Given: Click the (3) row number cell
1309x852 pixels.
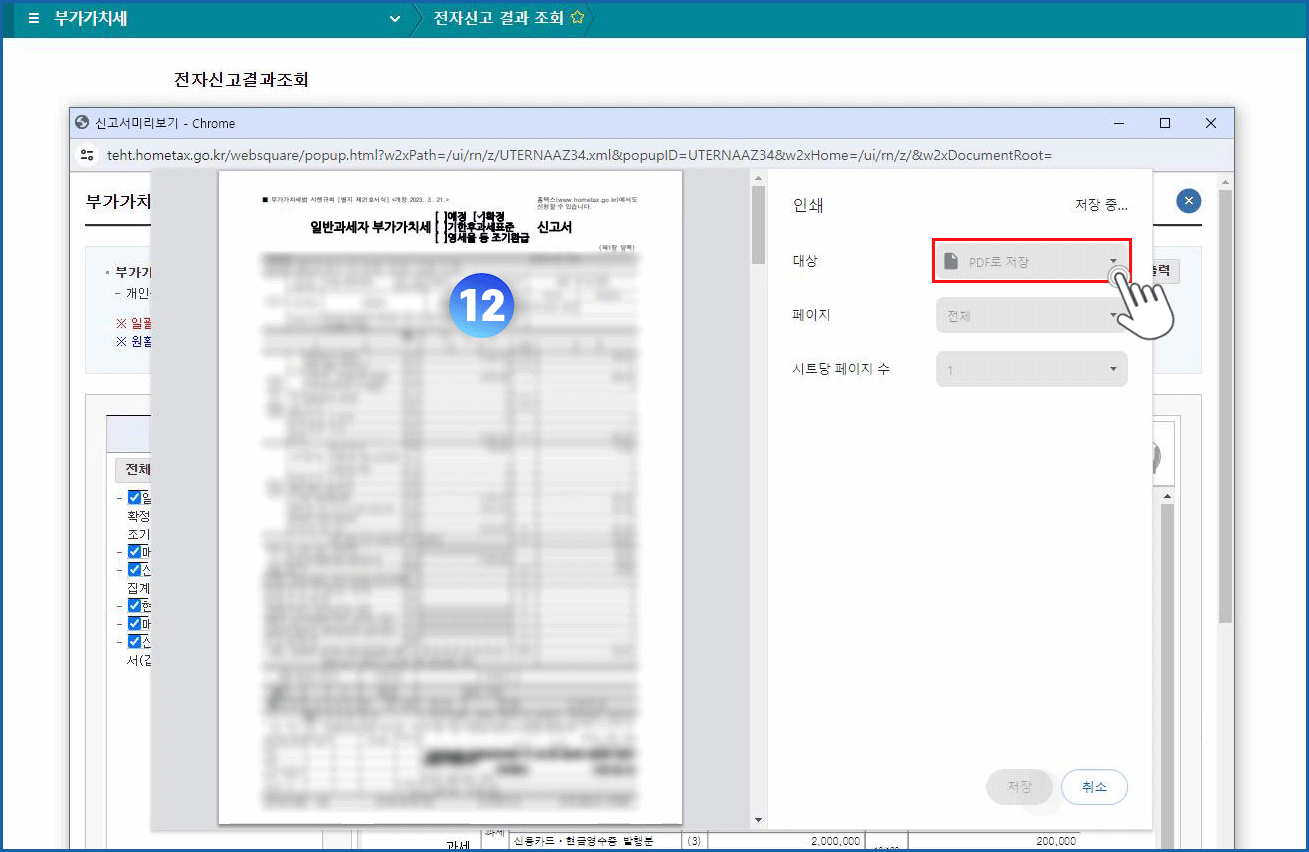Looking at the screenshot, I should click(695, 842).
